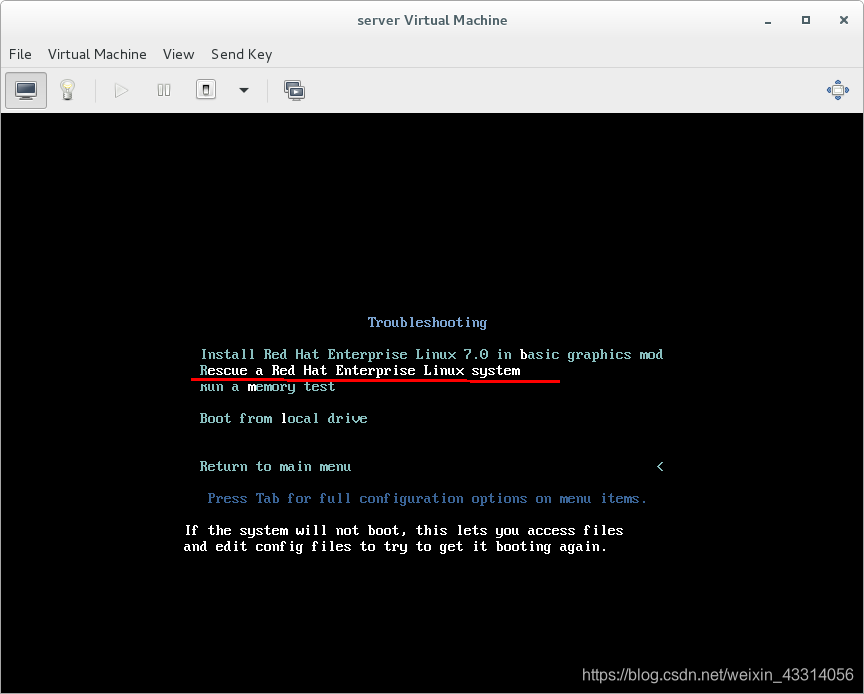Expand the shutdown options dropdown arrow

point(244,90)
